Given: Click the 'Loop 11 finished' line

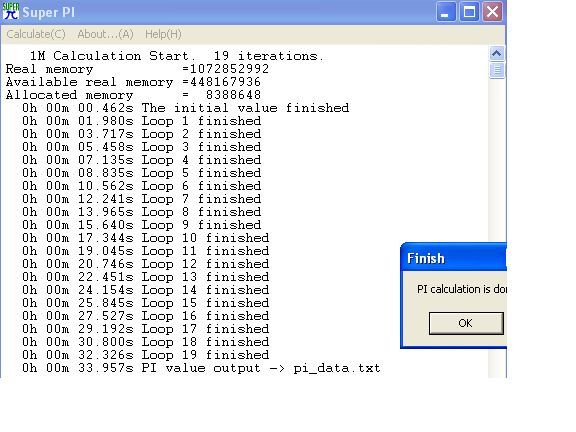Looking at the screenshot, I should [145, 251].
